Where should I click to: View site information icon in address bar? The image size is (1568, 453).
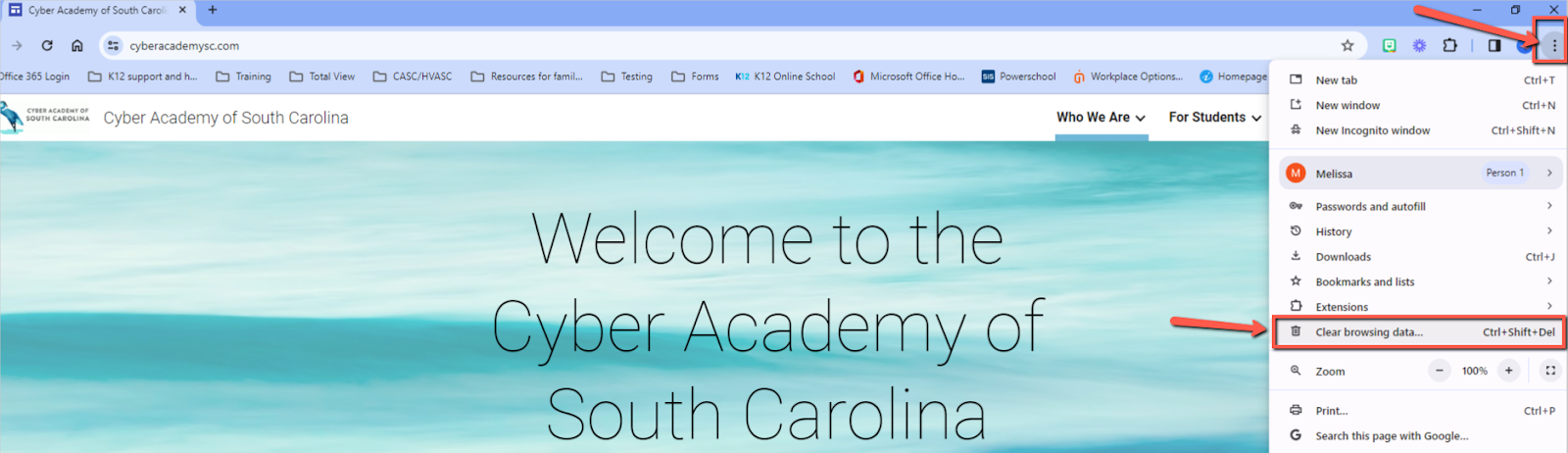click(113, 45)
